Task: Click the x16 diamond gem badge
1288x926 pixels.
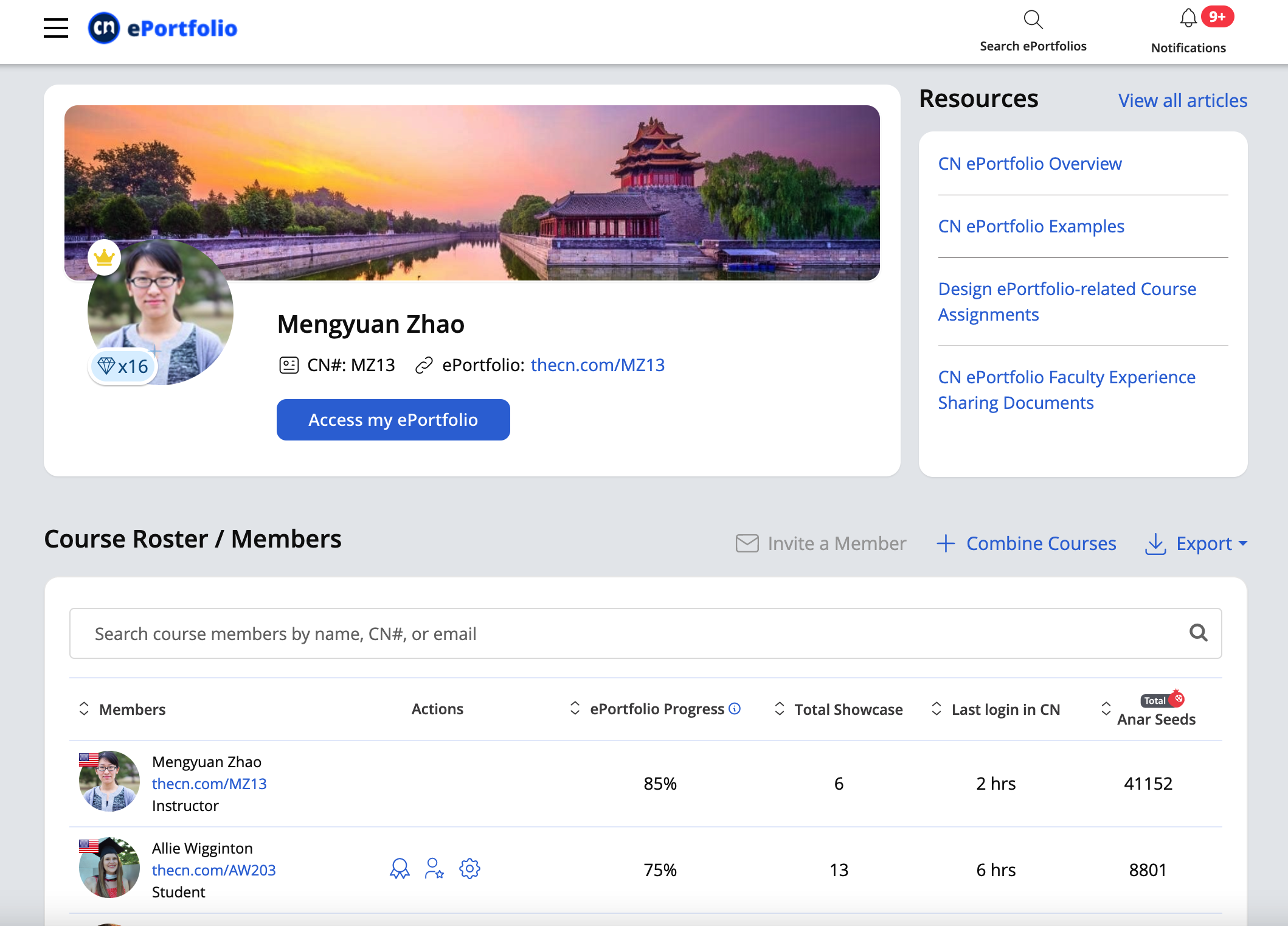Action: 123,366
